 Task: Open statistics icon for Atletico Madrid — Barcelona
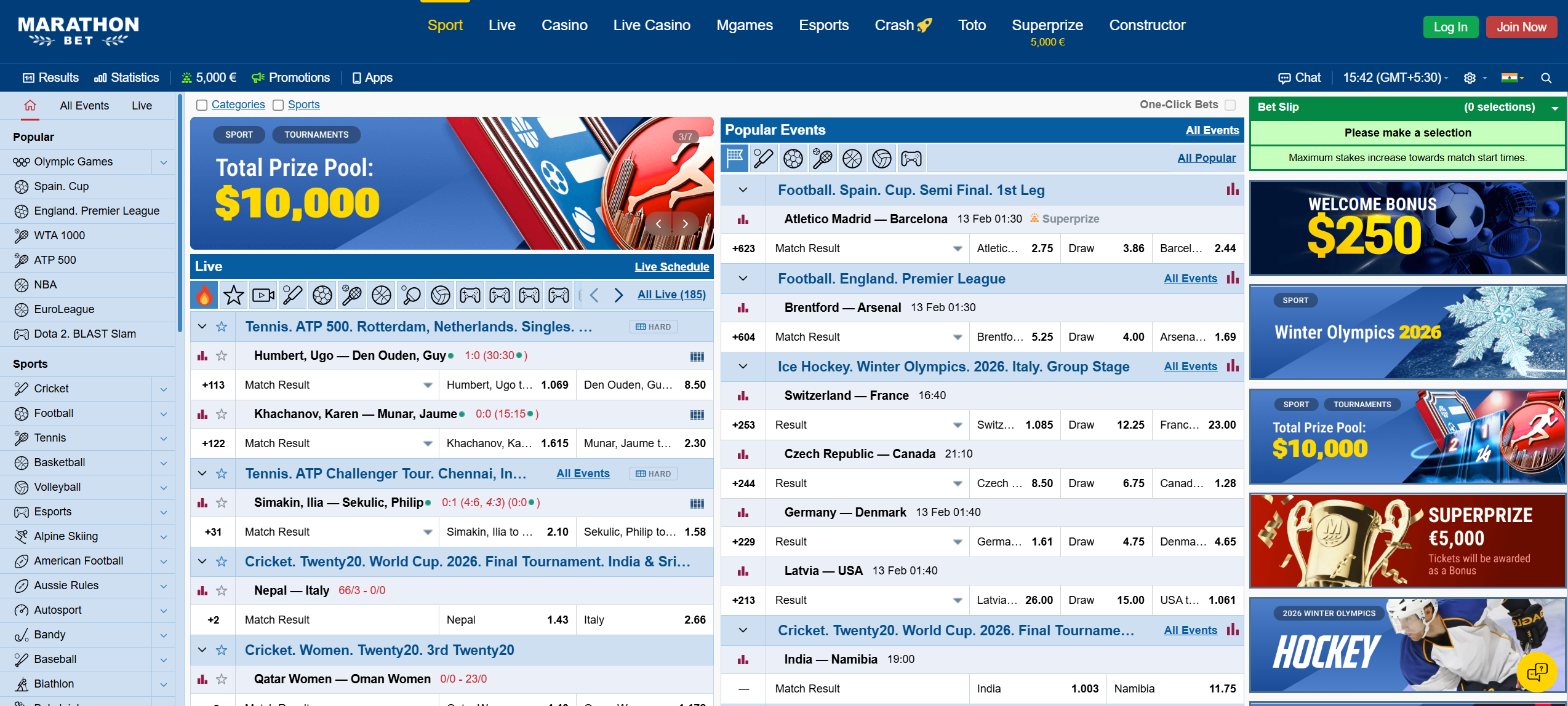pos(743,219)
